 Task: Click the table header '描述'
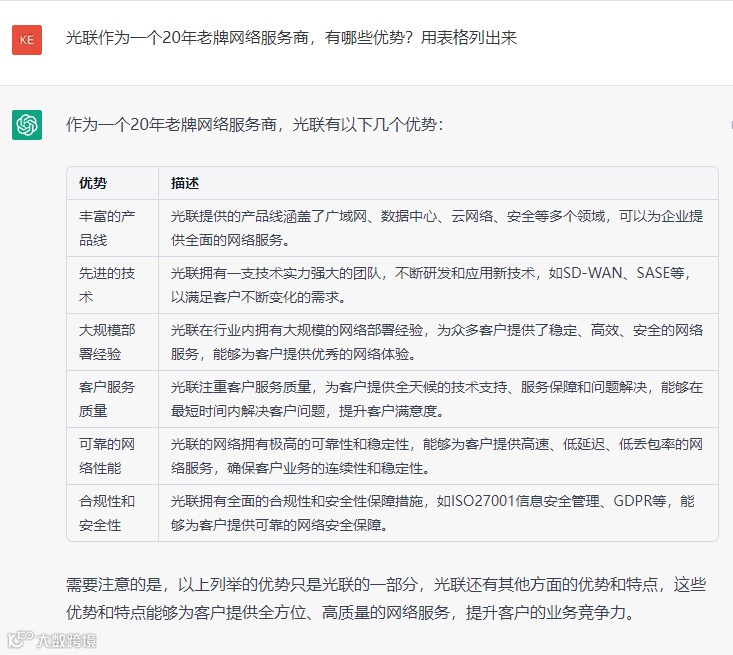185,183
